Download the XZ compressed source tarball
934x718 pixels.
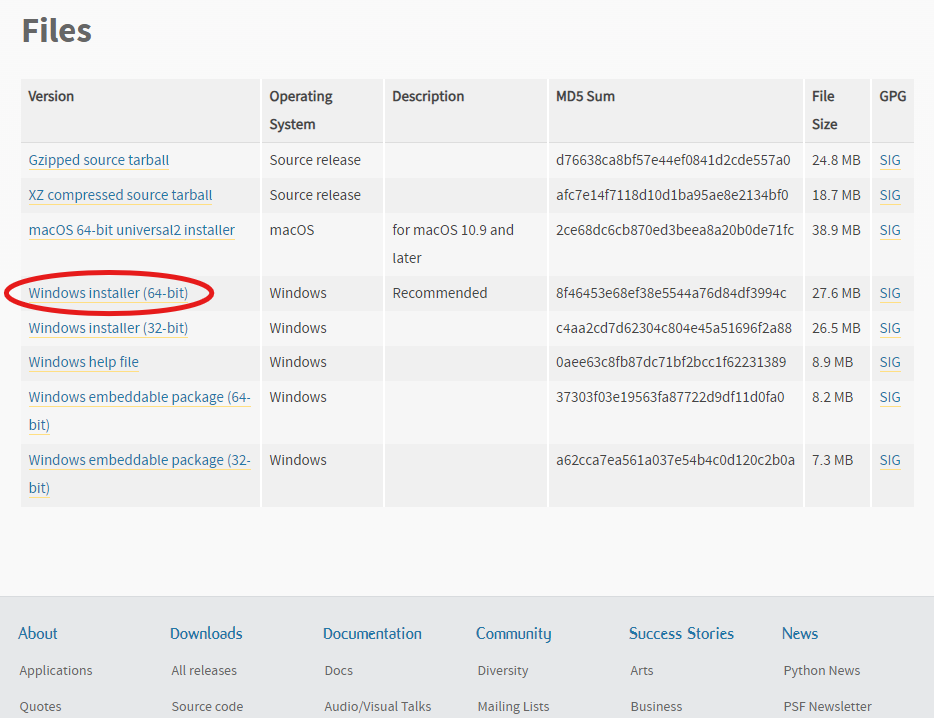click(x=120, y=195)
